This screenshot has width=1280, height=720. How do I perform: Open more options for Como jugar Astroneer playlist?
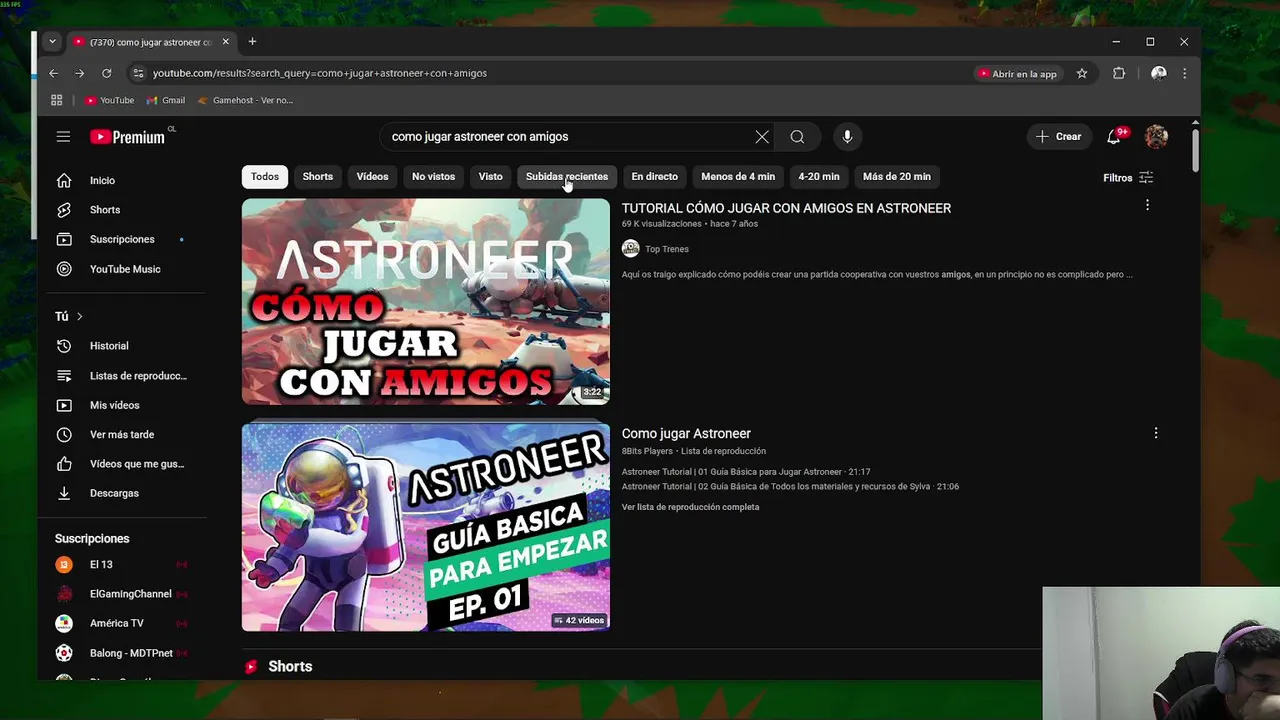tap(1156, 433)
